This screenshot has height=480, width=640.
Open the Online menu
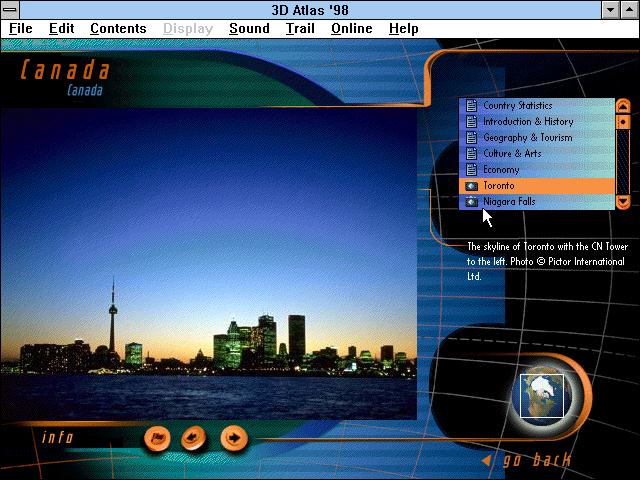click(351, 29)
